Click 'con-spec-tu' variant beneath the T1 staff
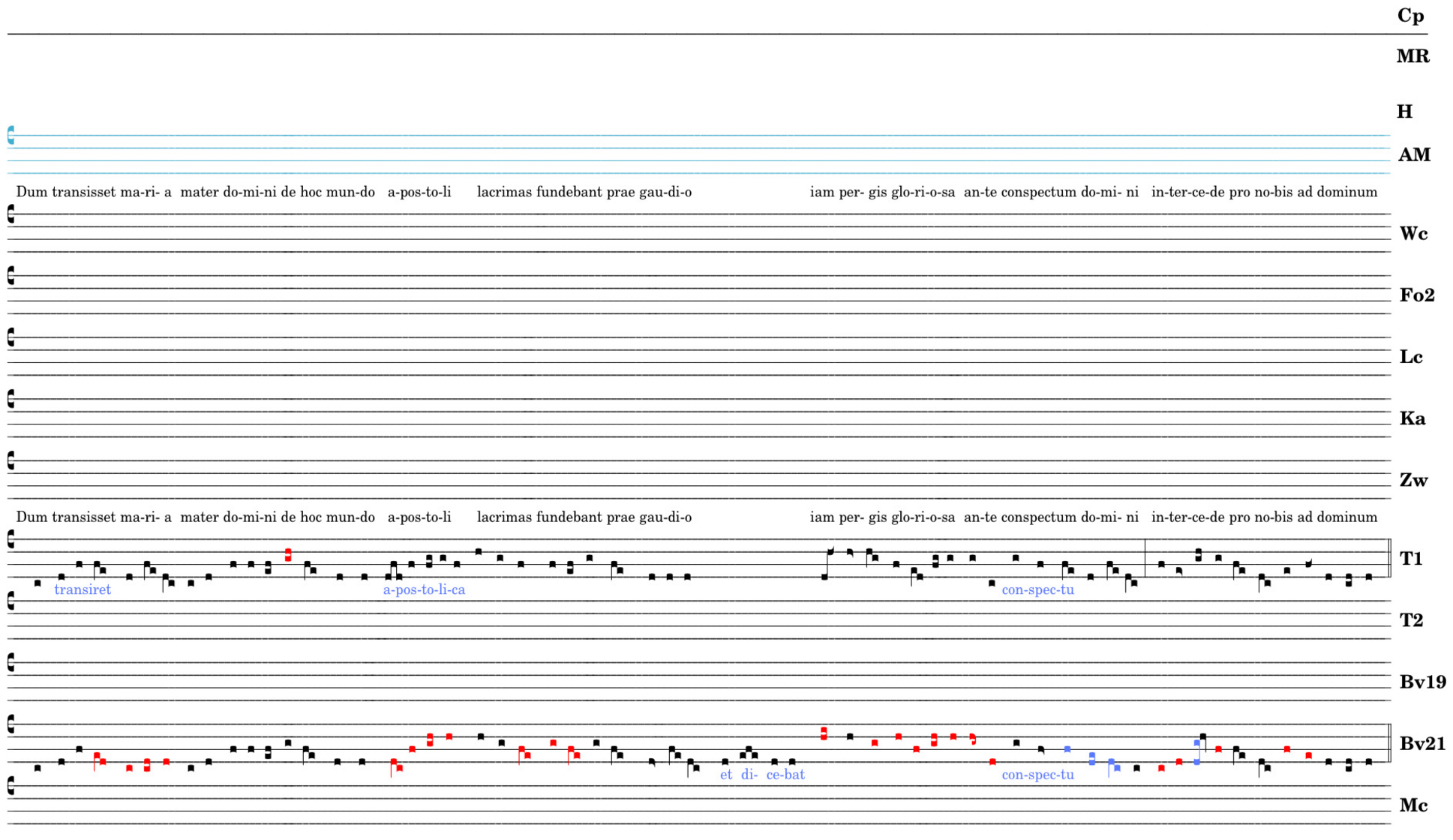1453x840 pixels. point(1037,590)
